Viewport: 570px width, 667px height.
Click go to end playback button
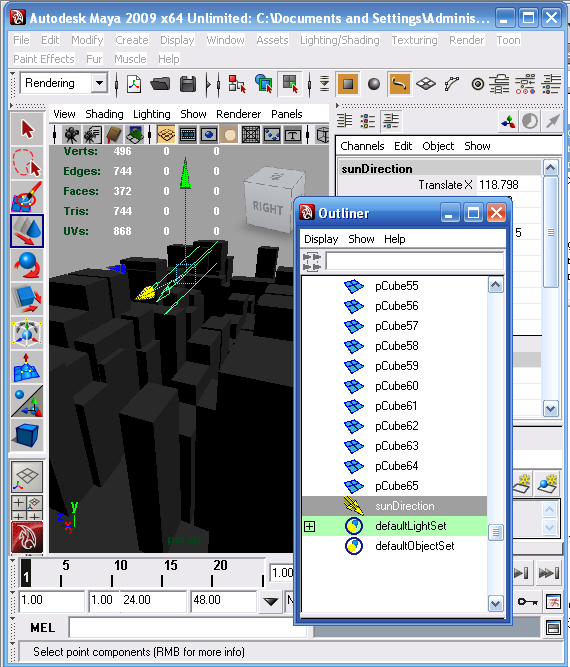tap(548, 573)
